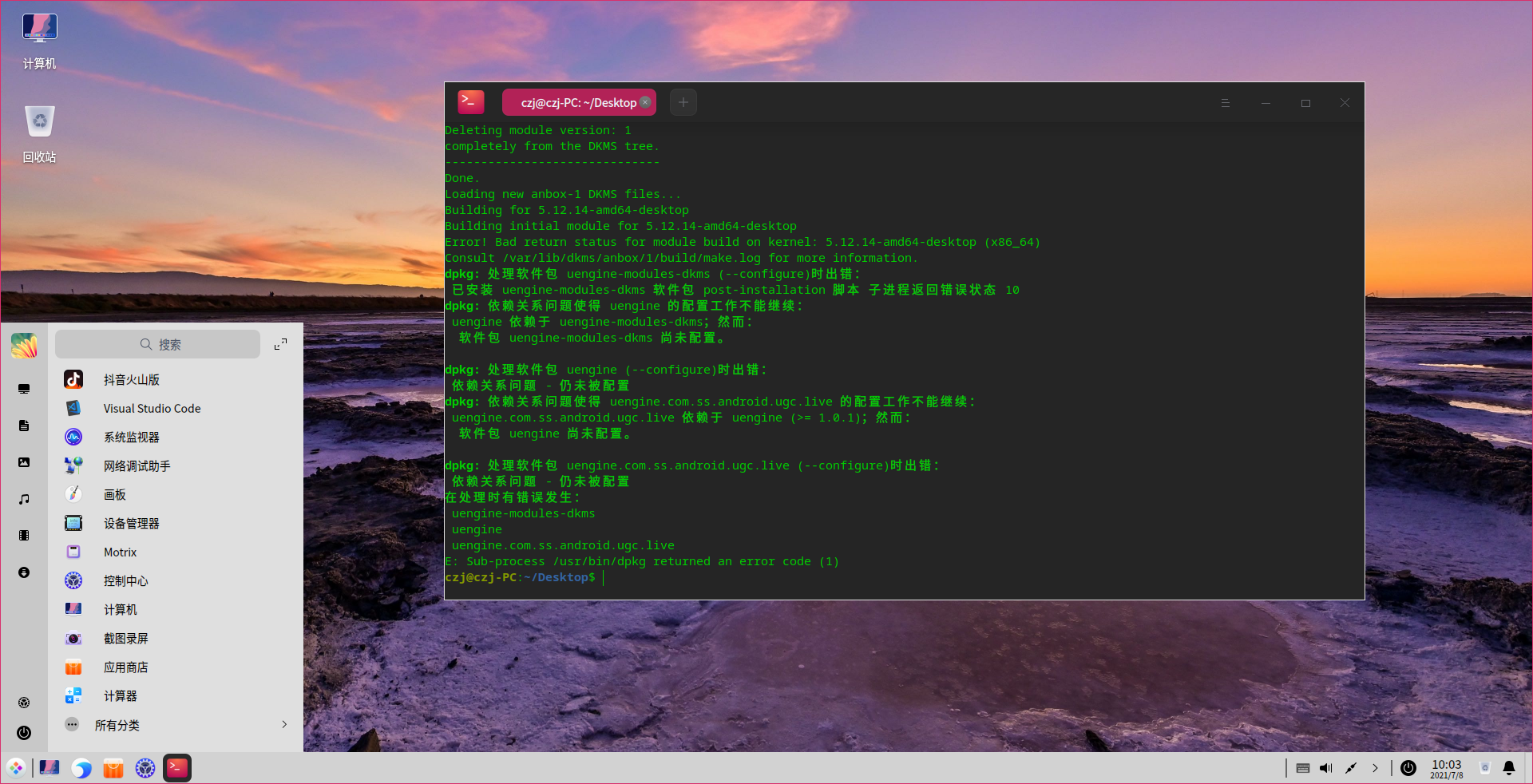The image size is (1533, 784).
Task: Expand the collapsed system tray arrow
Action: click(x=1375, y=768)
